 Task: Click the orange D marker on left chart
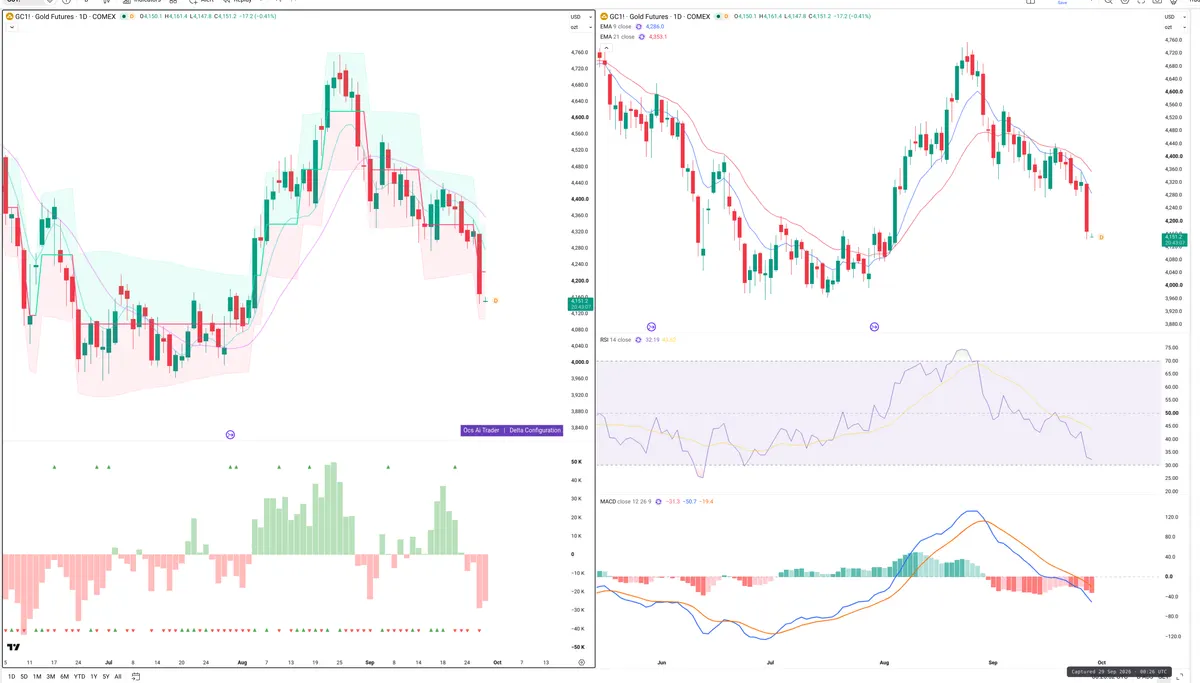click(495, 300)
